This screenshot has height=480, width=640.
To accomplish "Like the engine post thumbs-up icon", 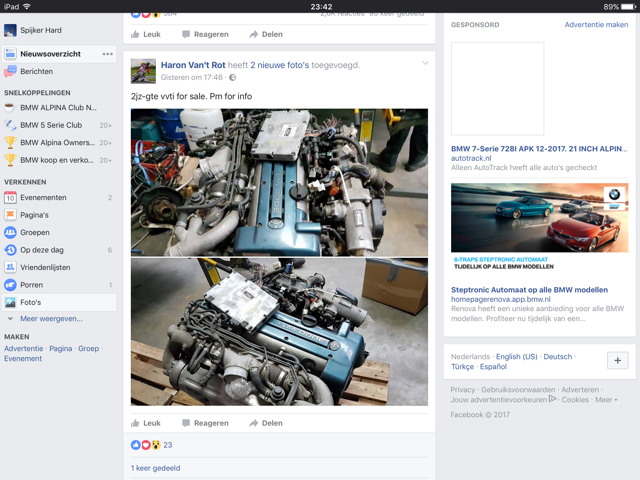I will (x=135, y=423).
